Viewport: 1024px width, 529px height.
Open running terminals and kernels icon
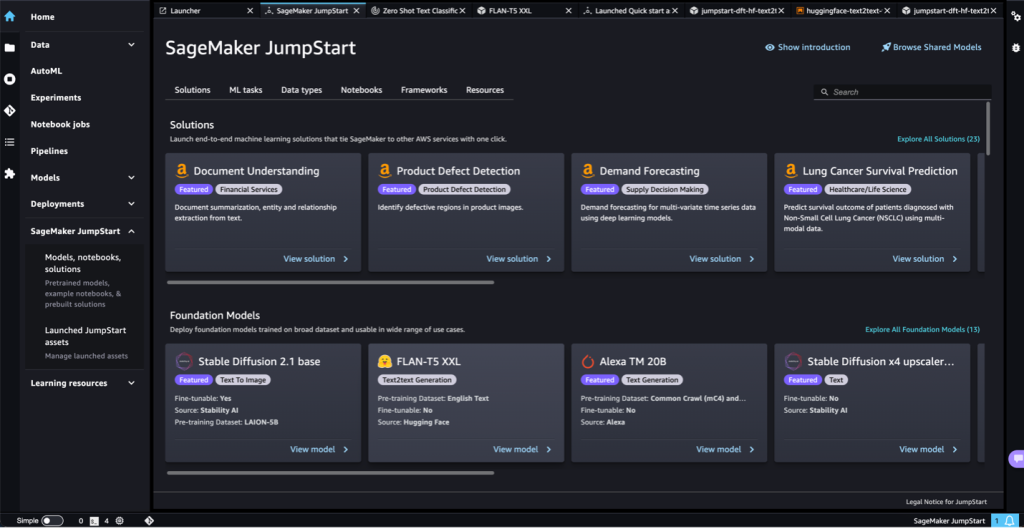(x=10, y=79)
